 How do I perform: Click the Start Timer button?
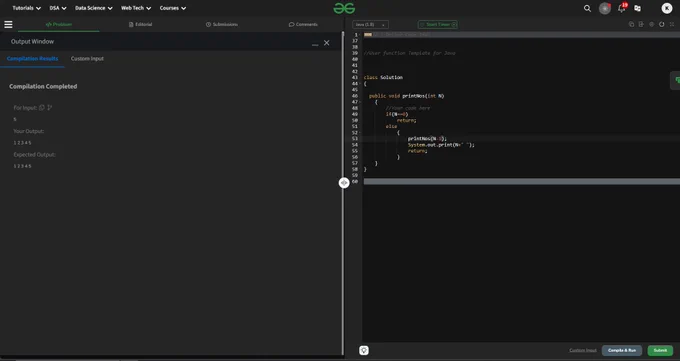[x=438, y=25]
